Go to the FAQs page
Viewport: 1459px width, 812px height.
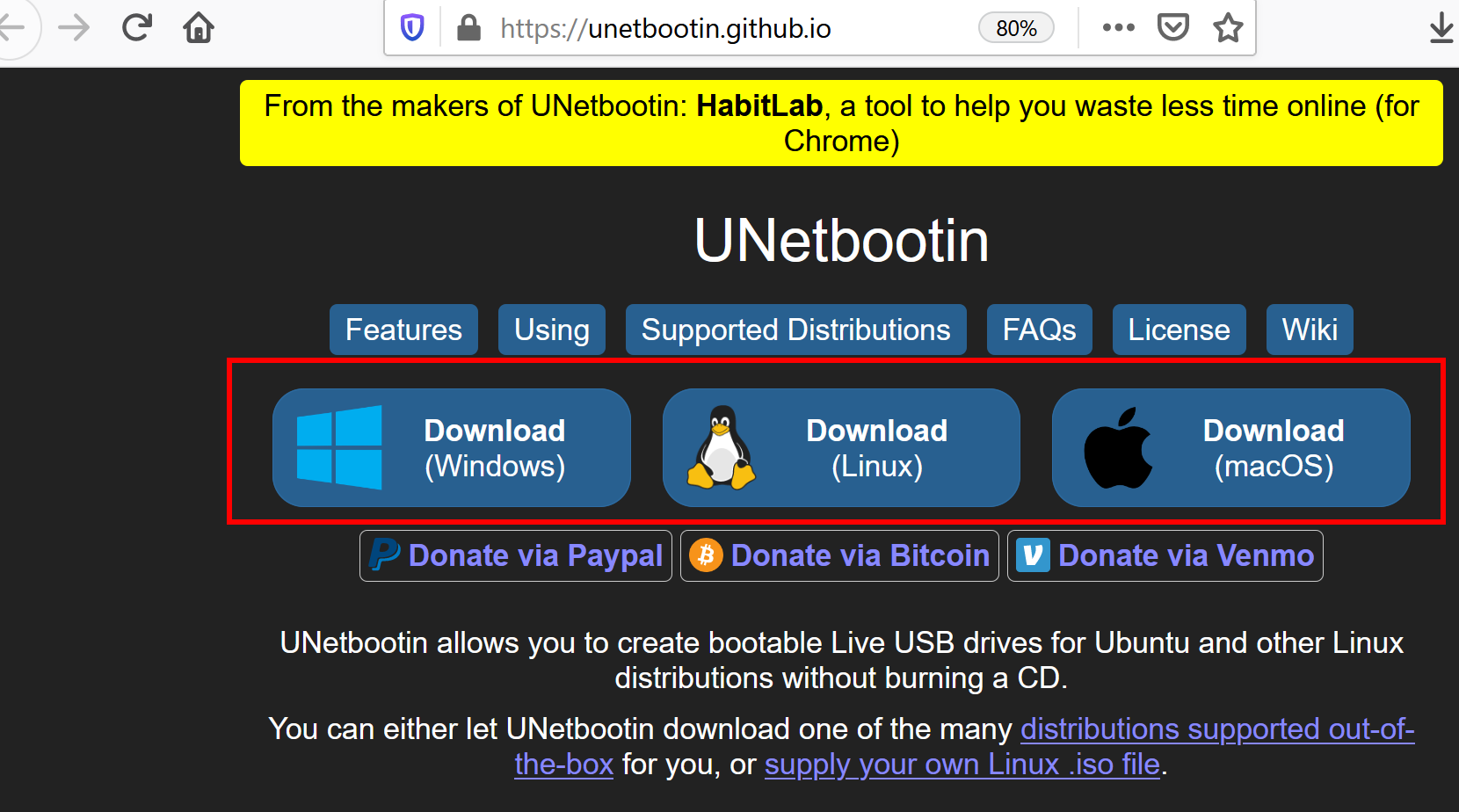[x=1040, y=330]
